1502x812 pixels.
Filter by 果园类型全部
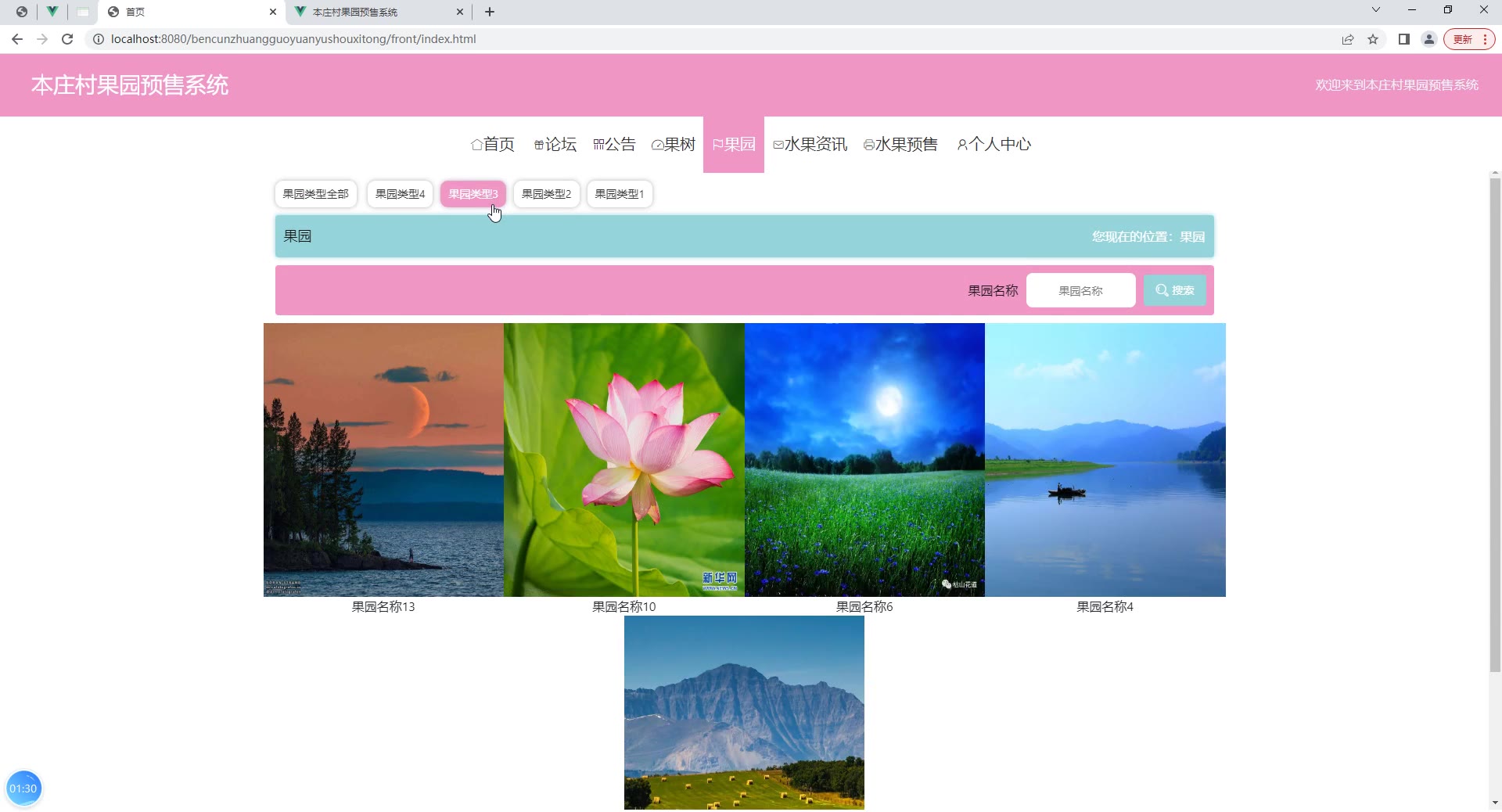[x=315, y=194]
